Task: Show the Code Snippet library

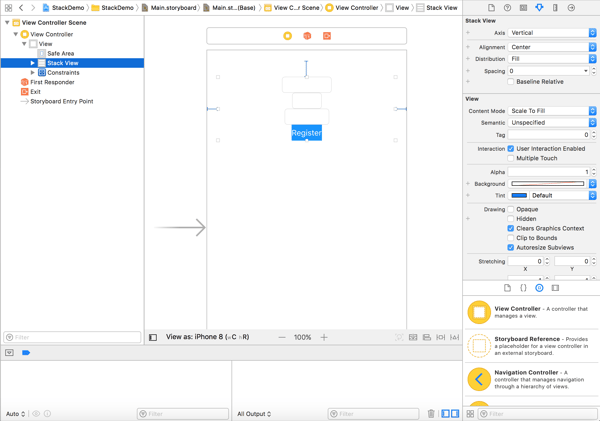Action: (523, 288)
